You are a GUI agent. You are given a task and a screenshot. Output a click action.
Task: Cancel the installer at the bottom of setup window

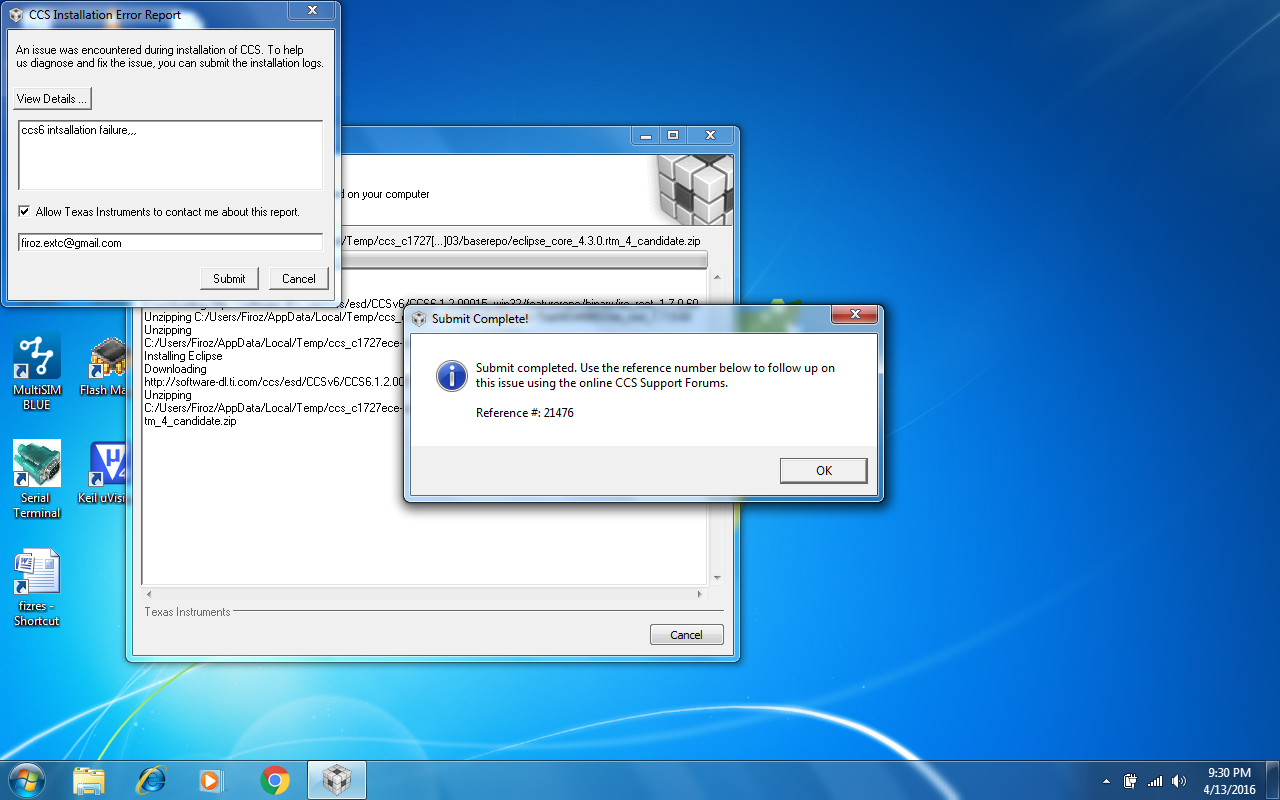(x=686, y=635)
